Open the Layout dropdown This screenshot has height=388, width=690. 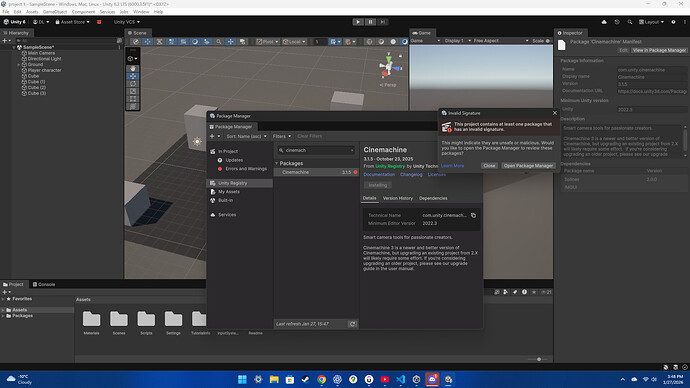click(x=651, y=22)
